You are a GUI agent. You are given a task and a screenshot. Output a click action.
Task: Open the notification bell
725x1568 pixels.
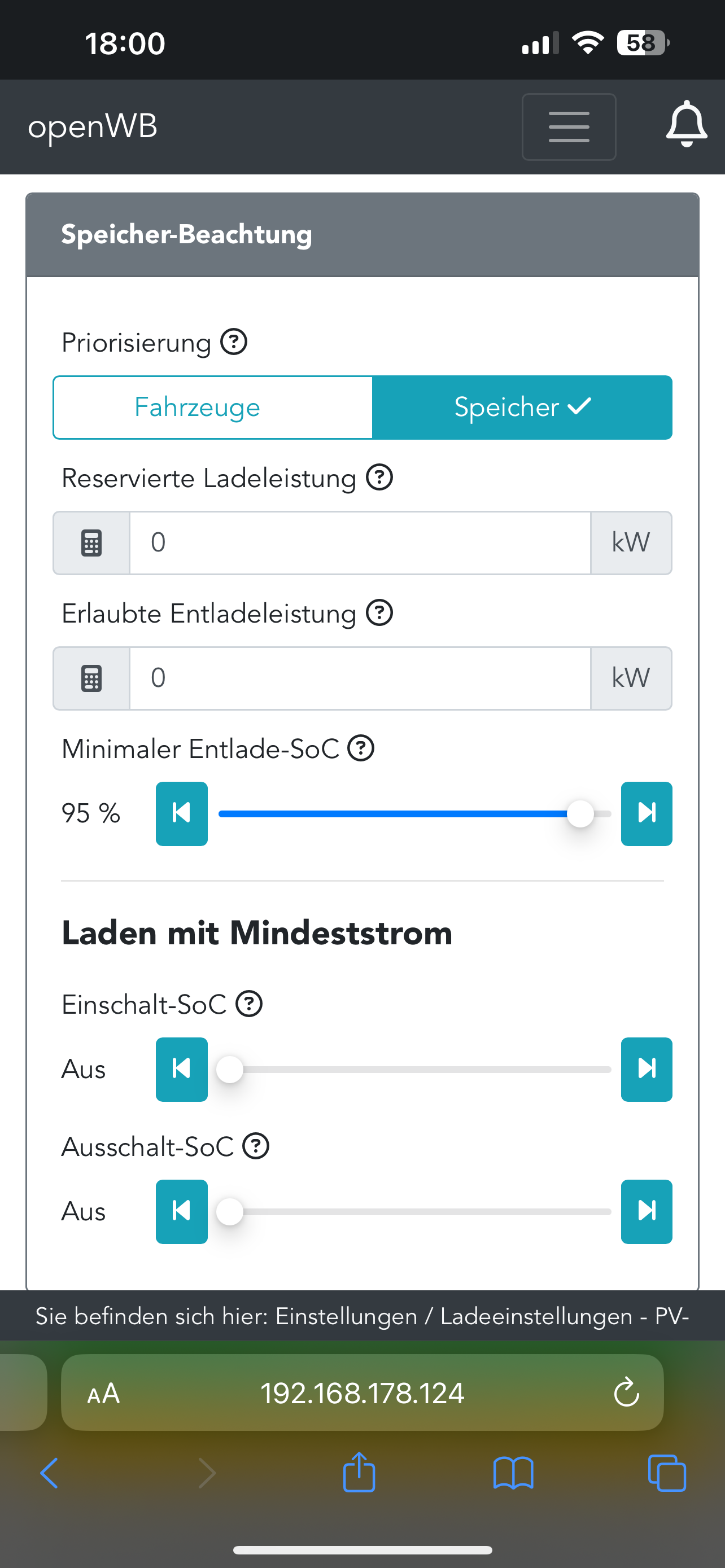click(x=686, y=125)
